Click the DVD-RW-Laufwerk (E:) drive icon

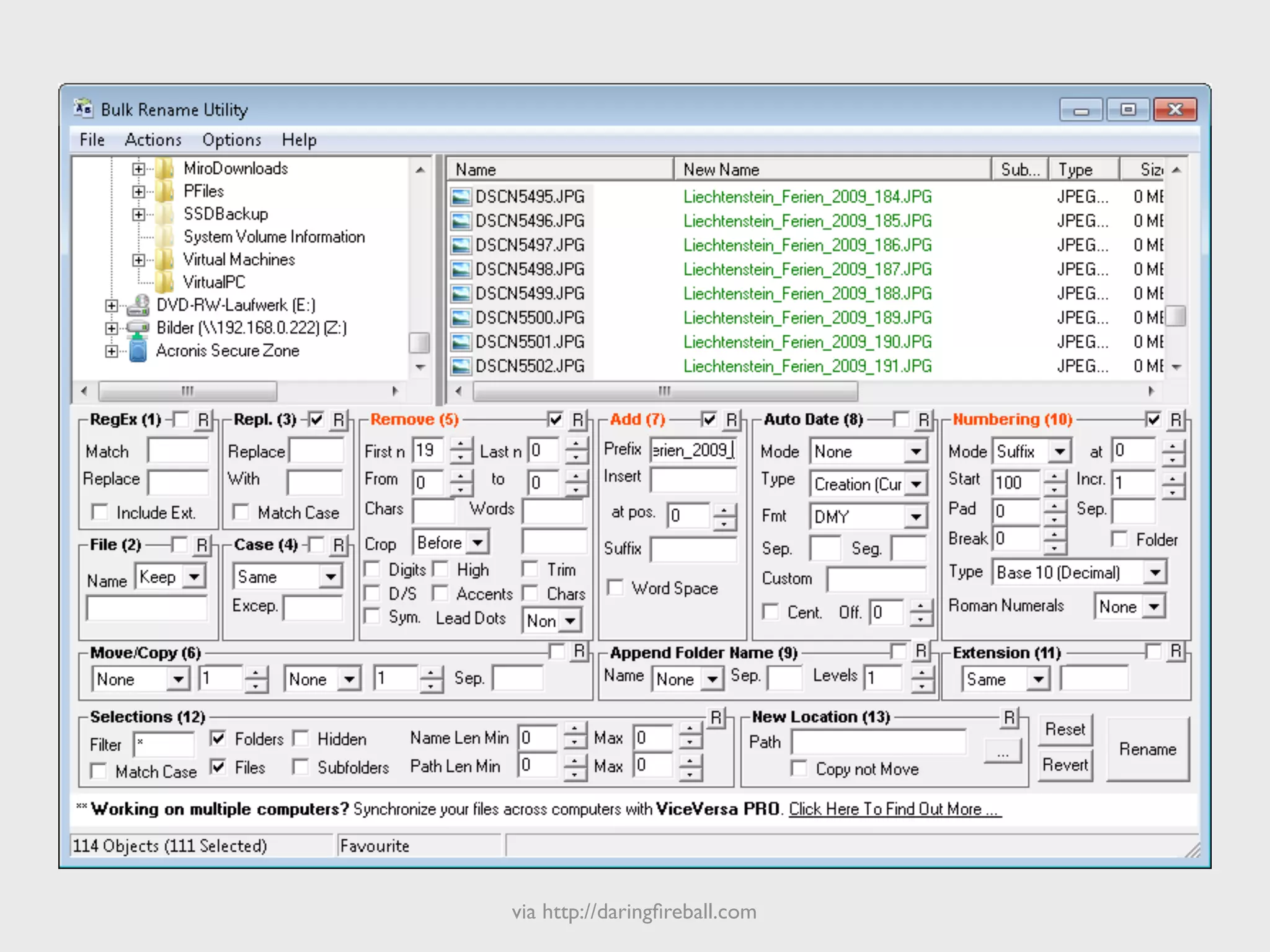(139, 305)
